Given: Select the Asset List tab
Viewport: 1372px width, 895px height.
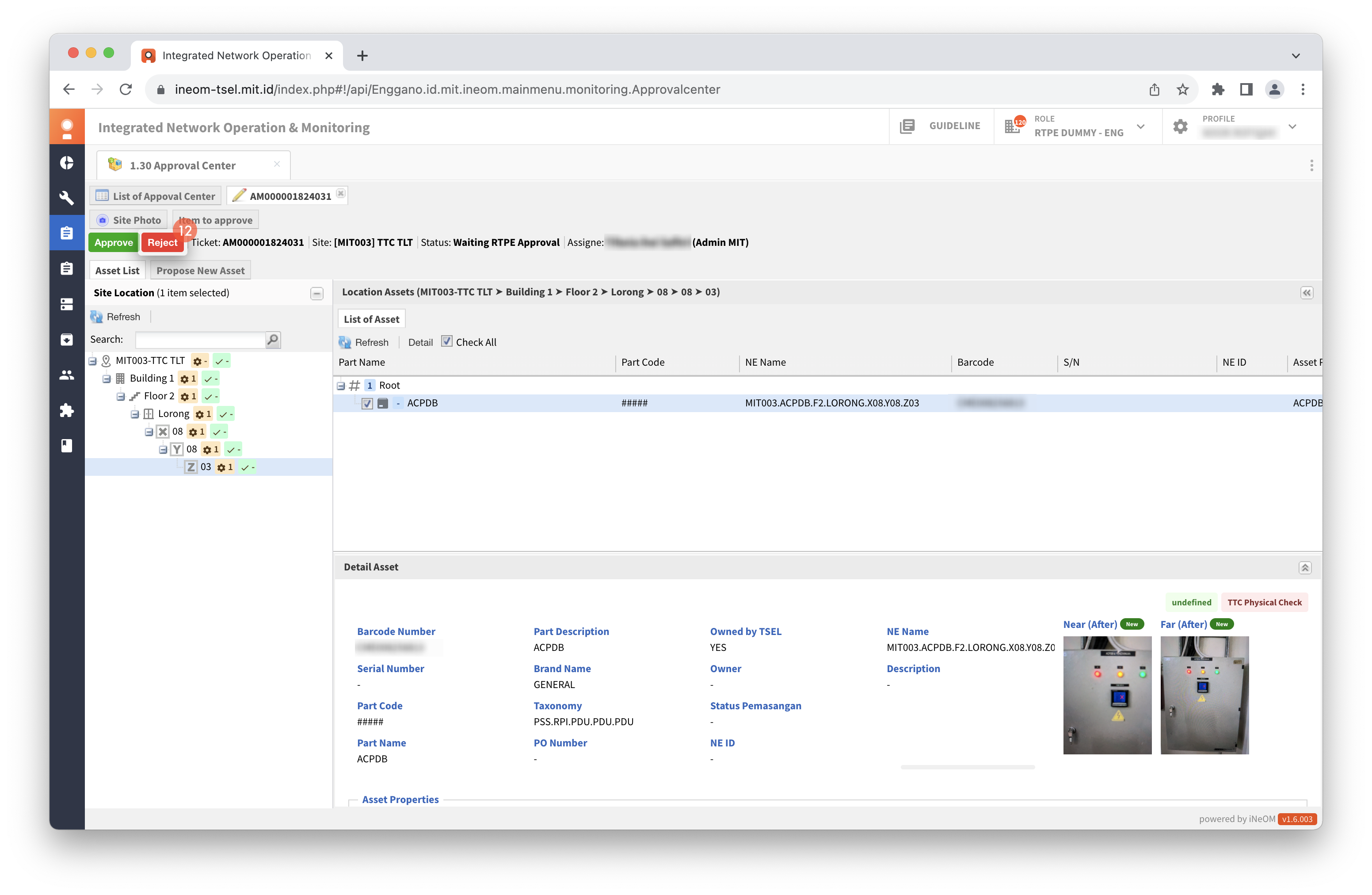Looking at the screenshot, I should tap(117, 271).
